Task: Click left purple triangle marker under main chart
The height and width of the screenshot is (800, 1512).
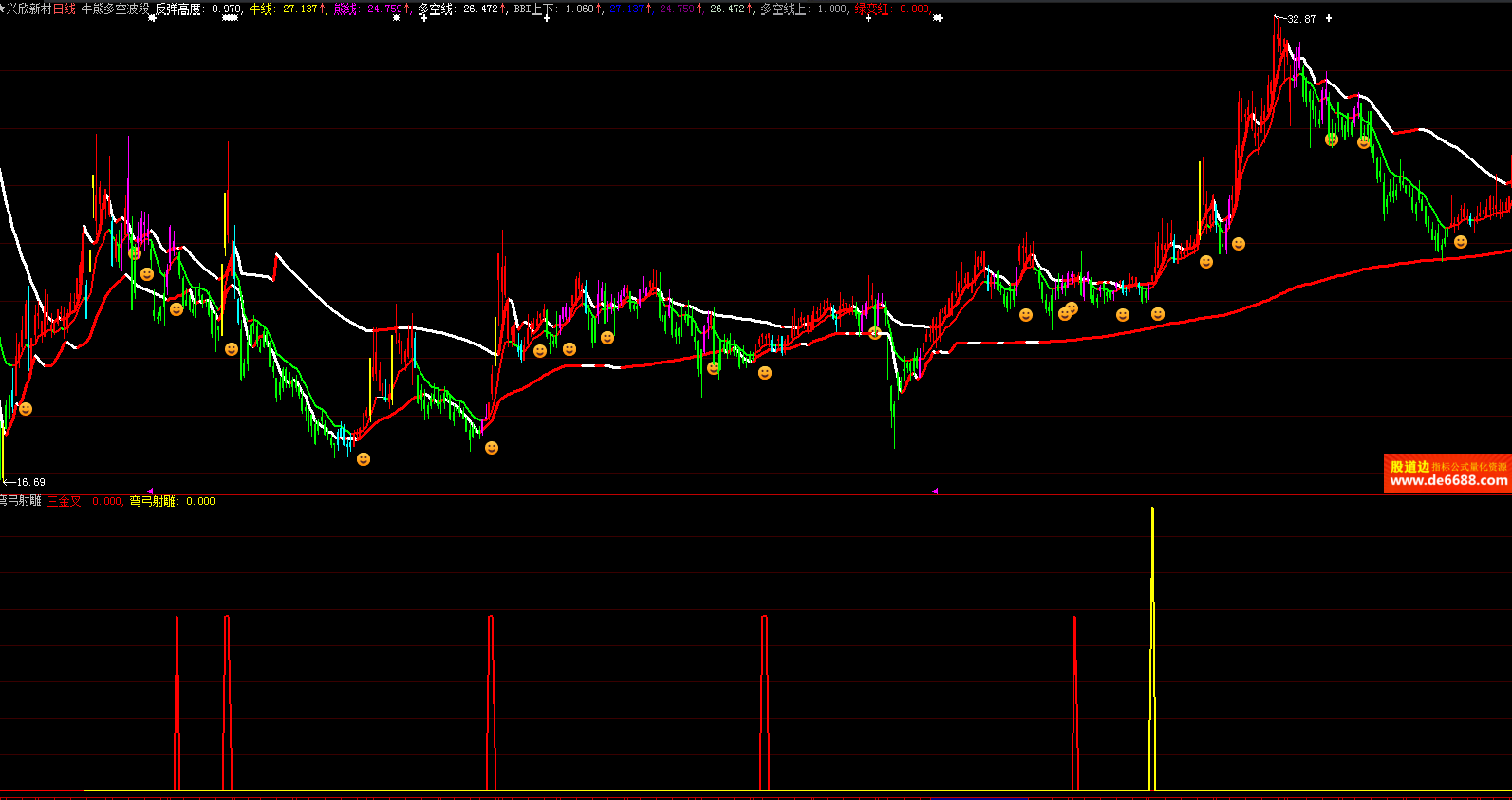Action: click(x=150, y=491)
